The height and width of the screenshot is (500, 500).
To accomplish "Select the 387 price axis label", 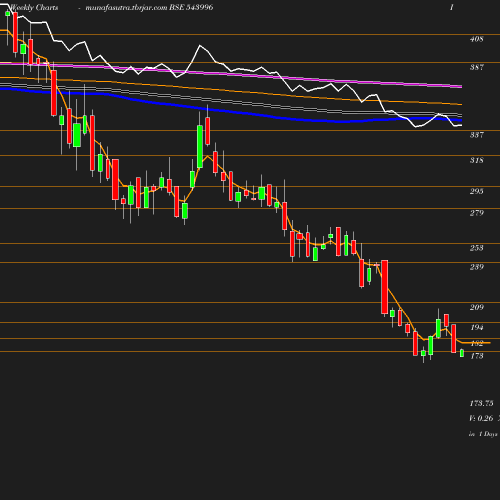I will click(476, 67).
